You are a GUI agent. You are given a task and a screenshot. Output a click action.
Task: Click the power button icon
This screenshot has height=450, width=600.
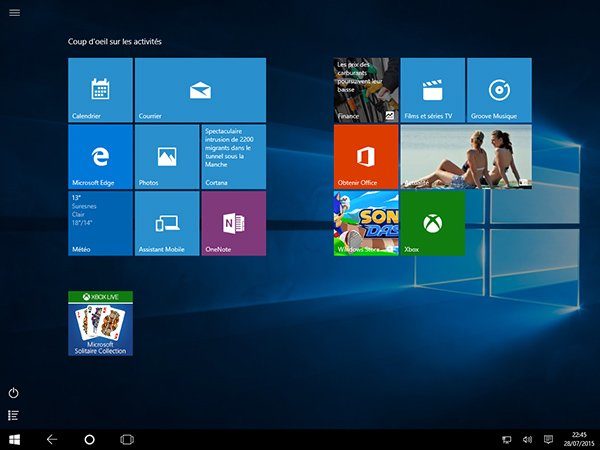point(13,393)
